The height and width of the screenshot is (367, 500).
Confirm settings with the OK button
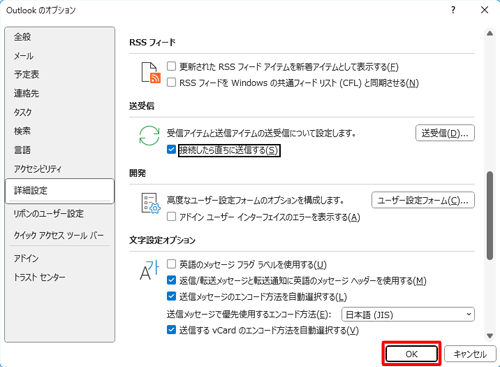411,354
